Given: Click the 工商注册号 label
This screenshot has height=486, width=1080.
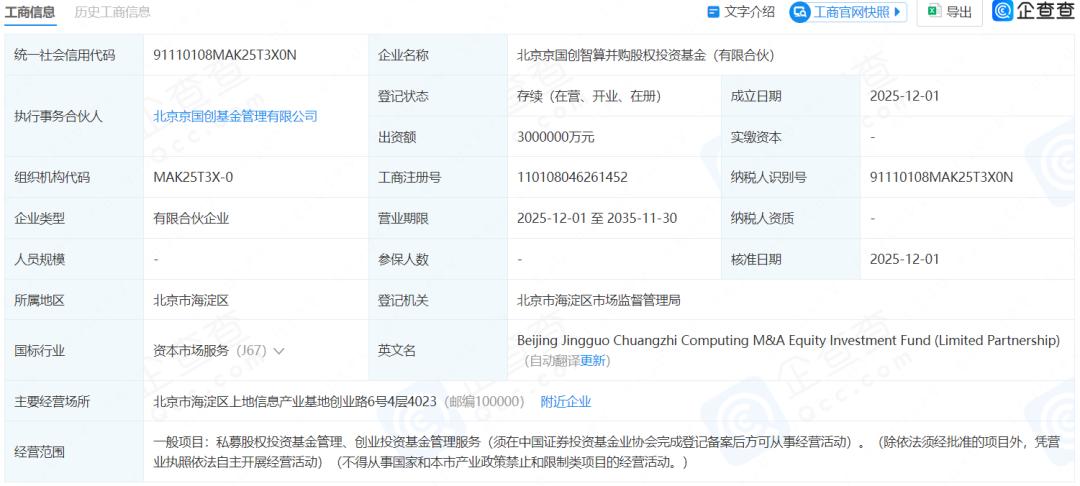Looking at the screenshot, I should pyautogui.click(x=409, y=178).
